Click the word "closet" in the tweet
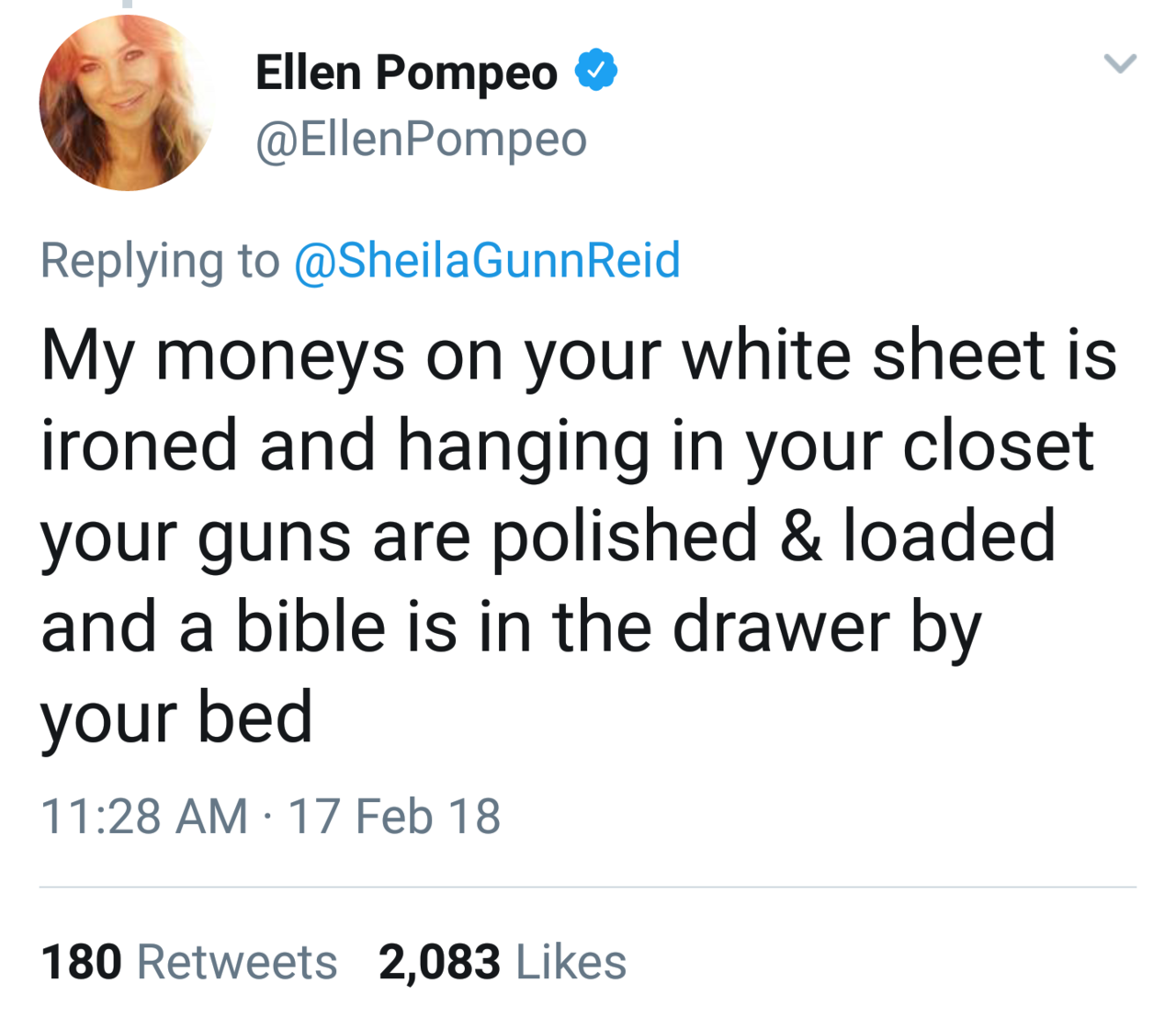 998,446
